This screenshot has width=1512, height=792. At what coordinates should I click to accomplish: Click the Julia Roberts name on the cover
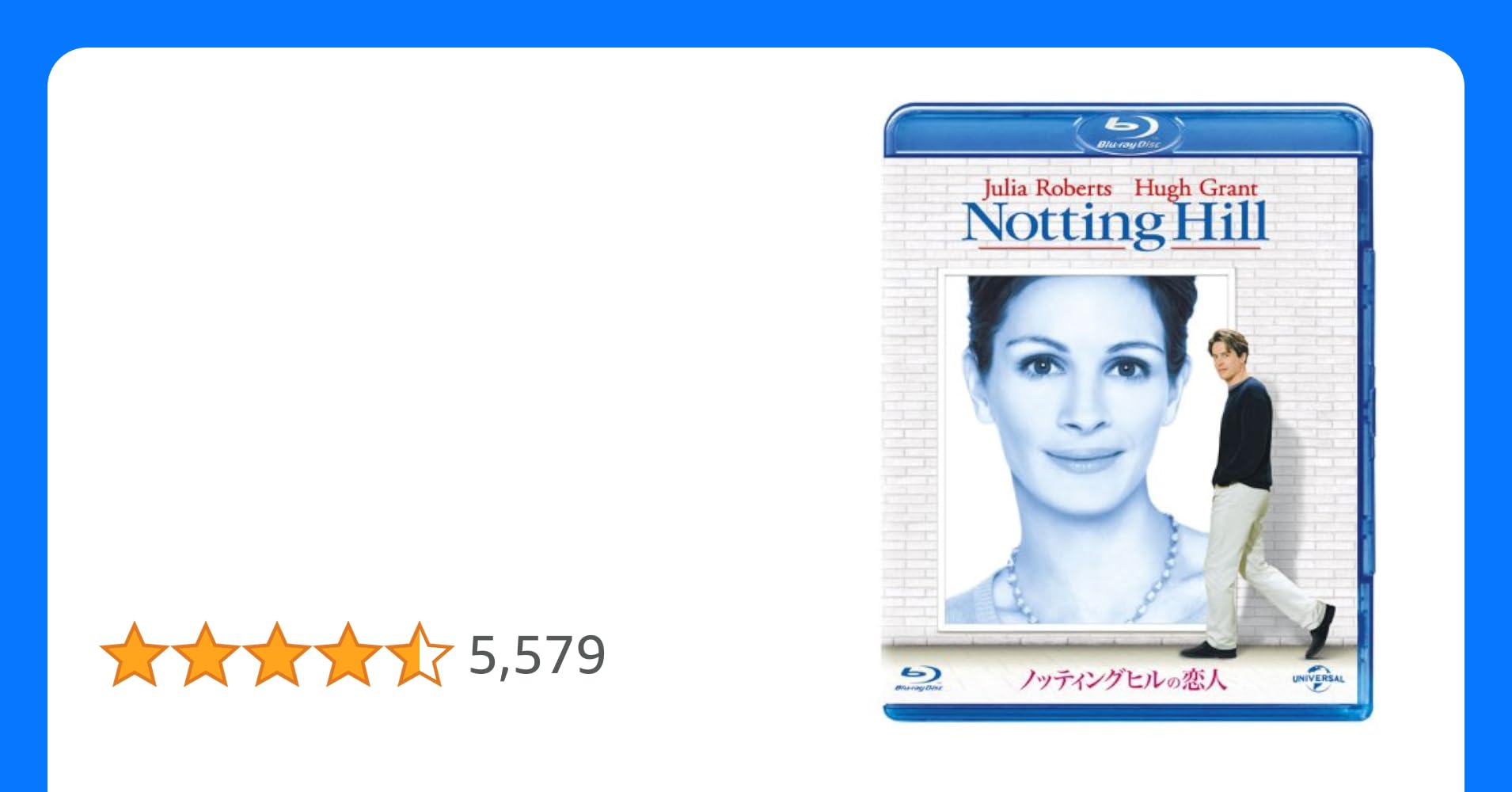(x=1047, y=188)
